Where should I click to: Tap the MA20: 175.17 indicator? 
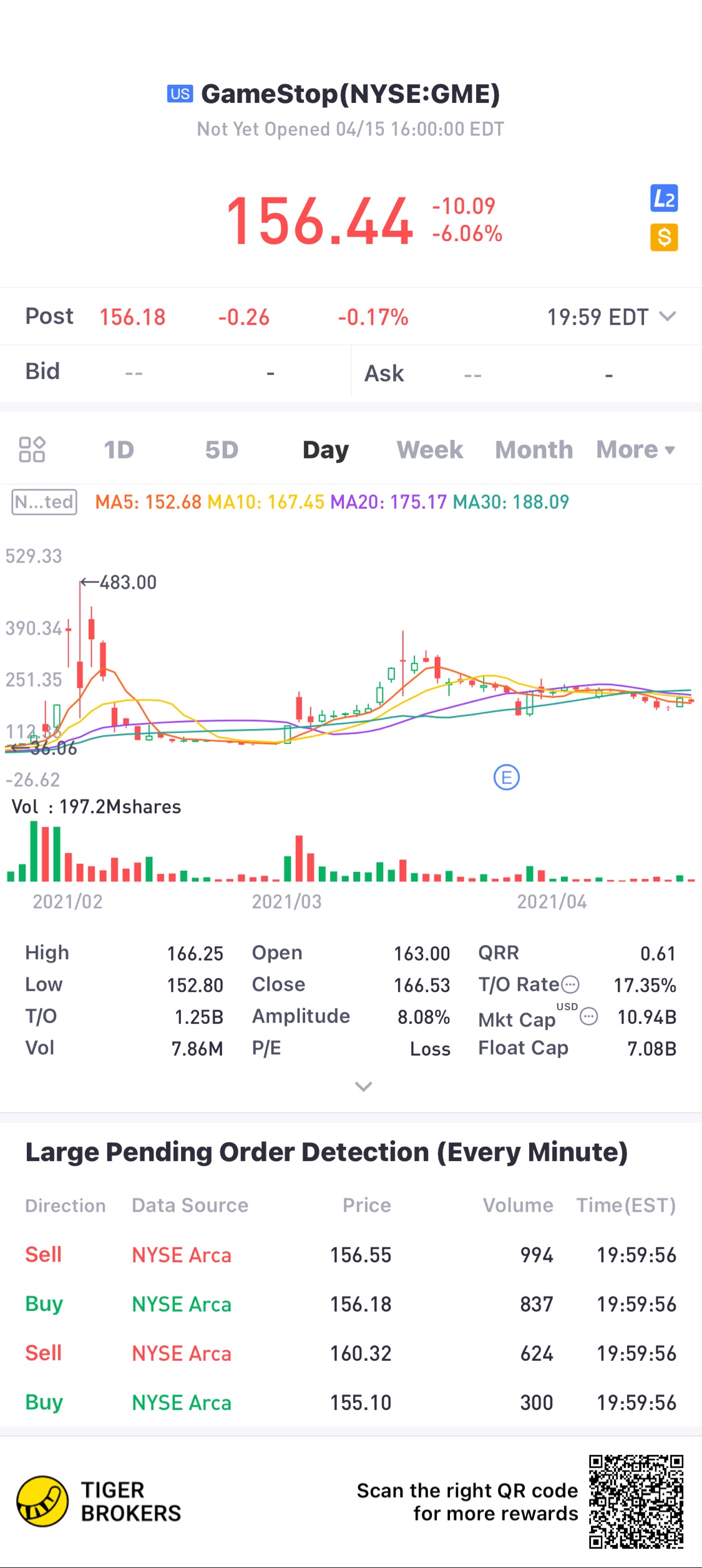[389, 502]
